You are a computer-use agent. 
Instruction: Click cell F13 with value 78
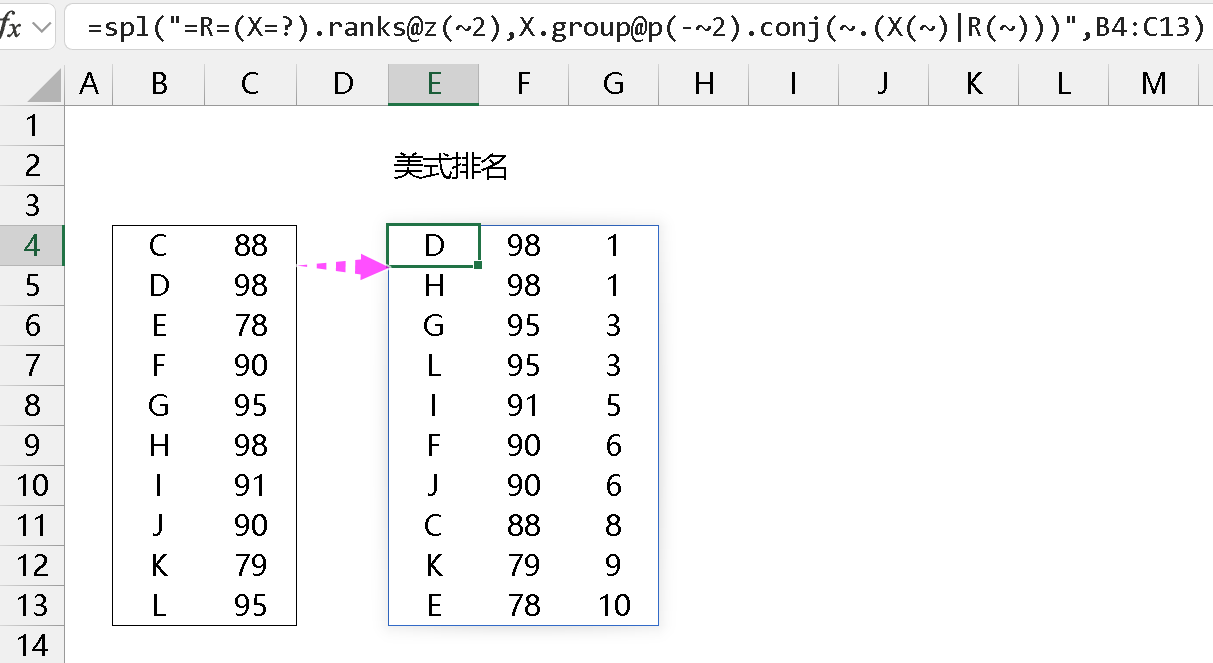pos(523,606)
